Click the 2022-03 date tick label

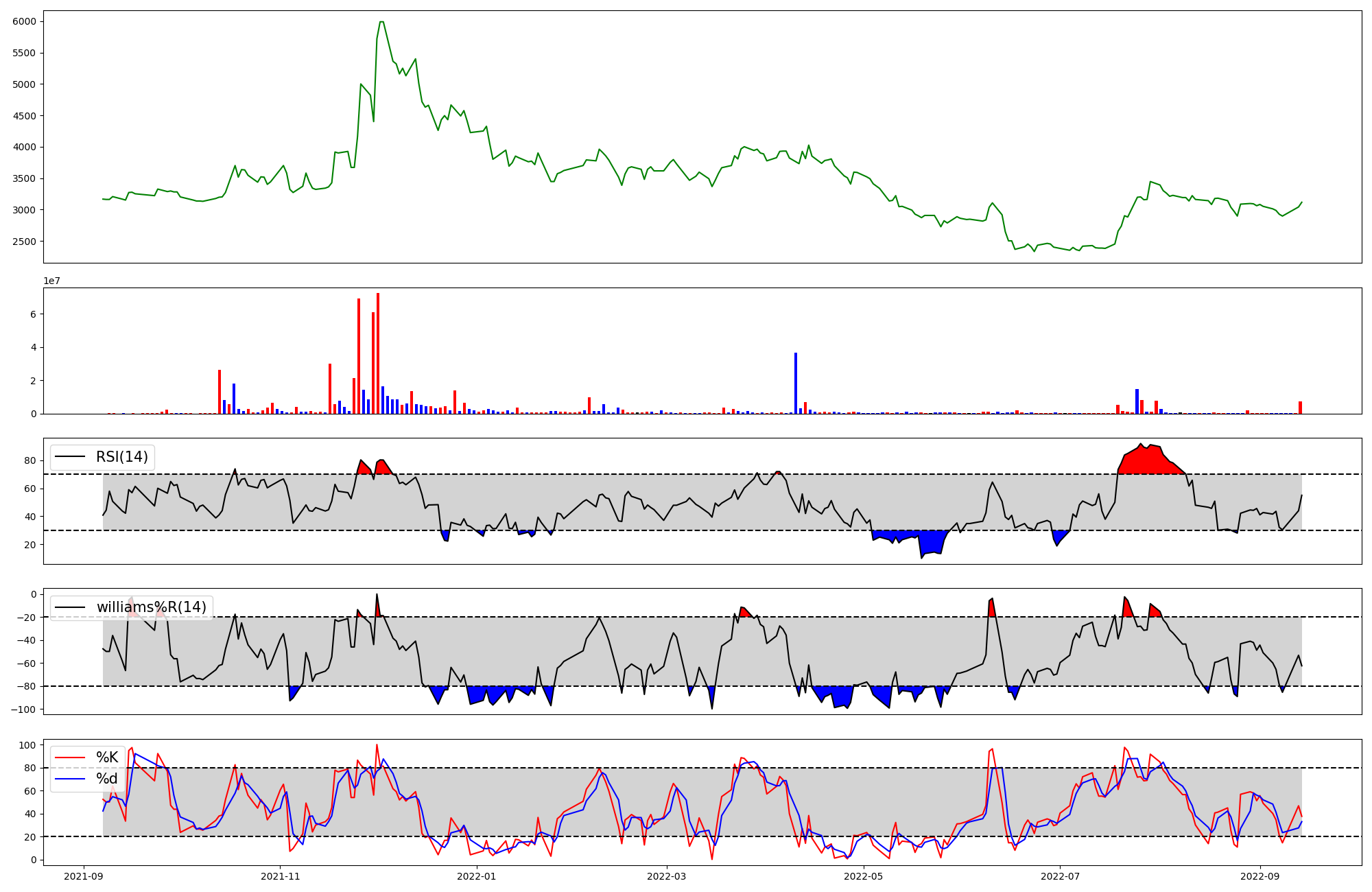coord(667,876)
